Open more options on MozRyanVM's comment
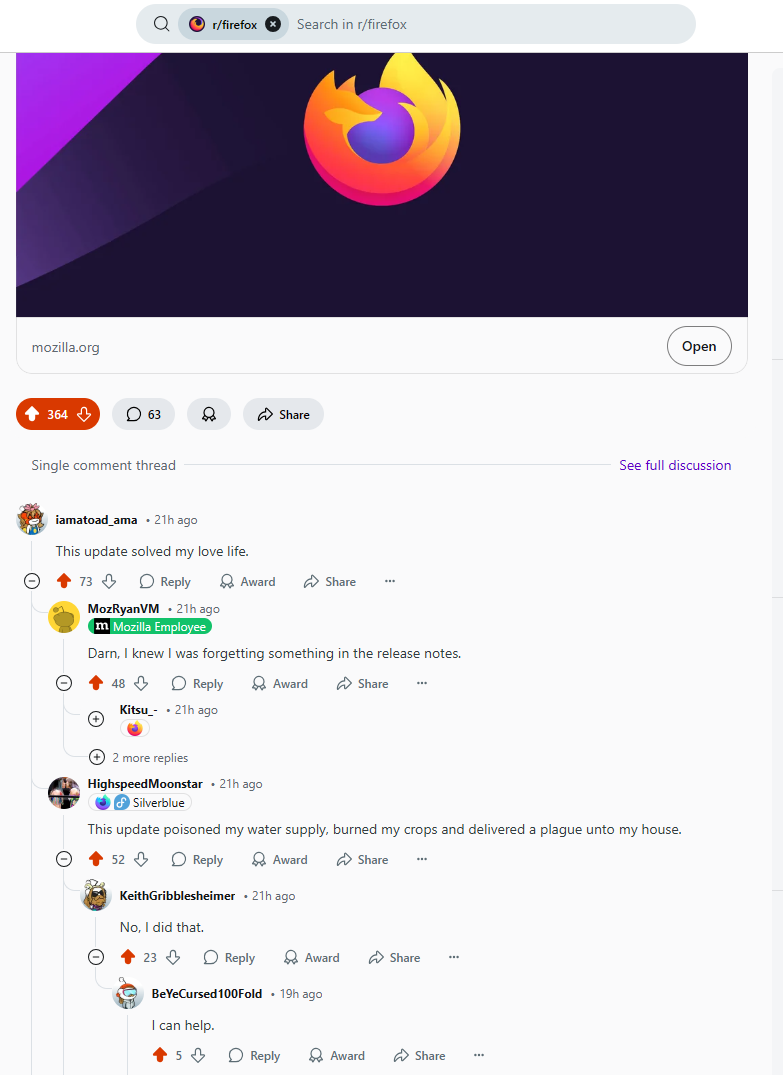 click(x=422, y=683)
